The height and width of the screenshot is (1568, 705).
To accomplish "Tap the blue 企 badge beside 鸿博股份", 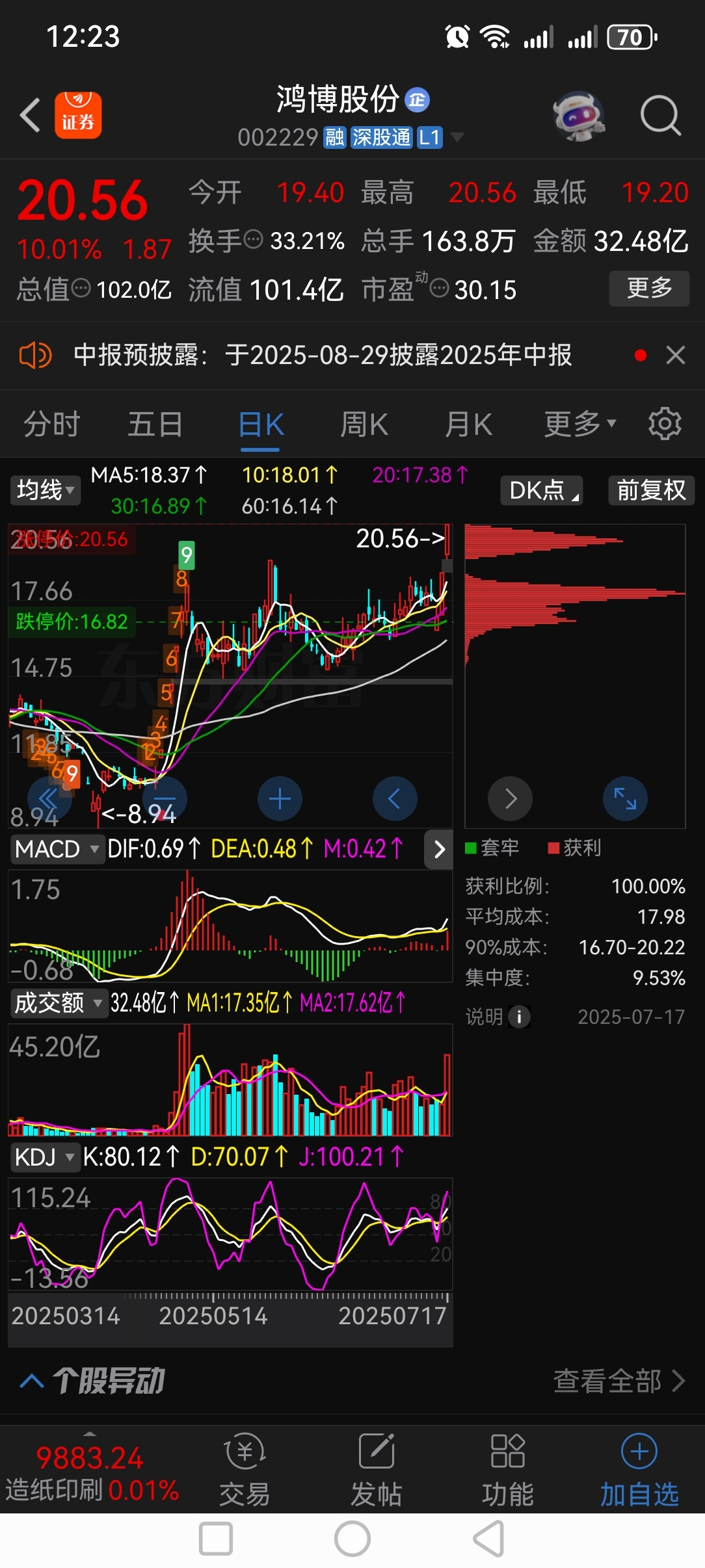I will [x=417, y=100].
